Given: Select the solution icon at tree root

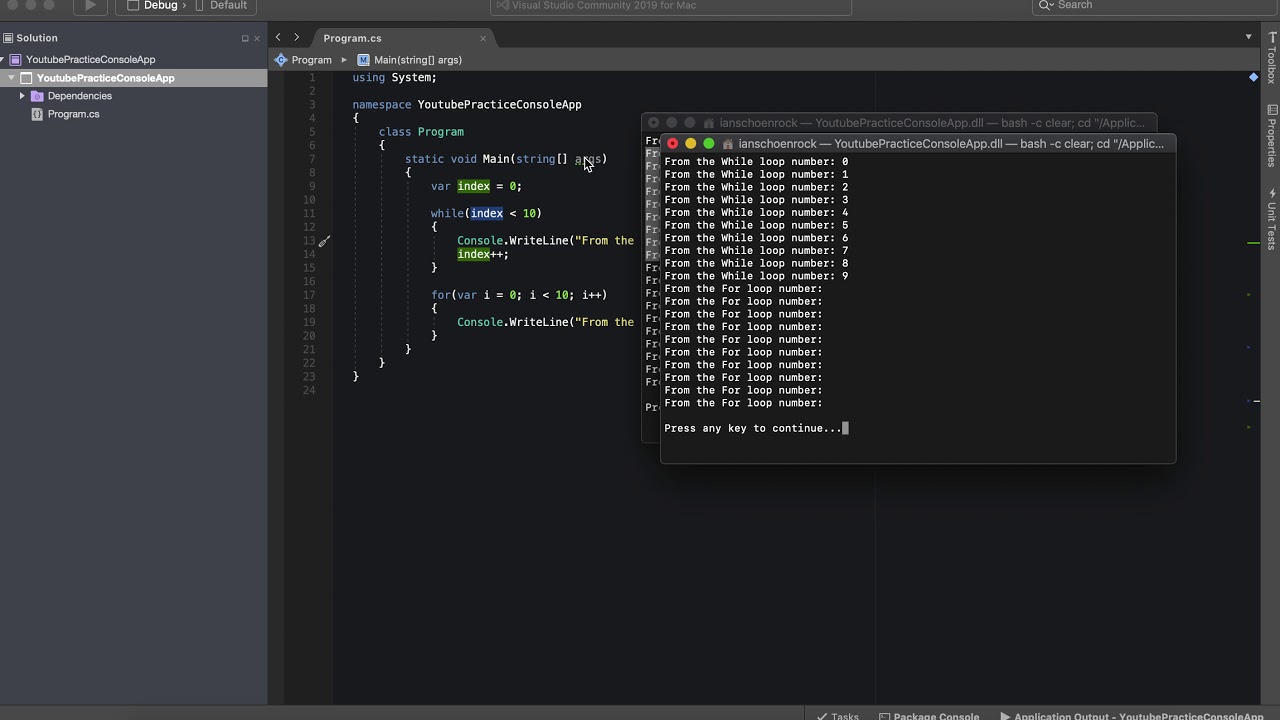Looking at the screenshot, I should 15,60.
